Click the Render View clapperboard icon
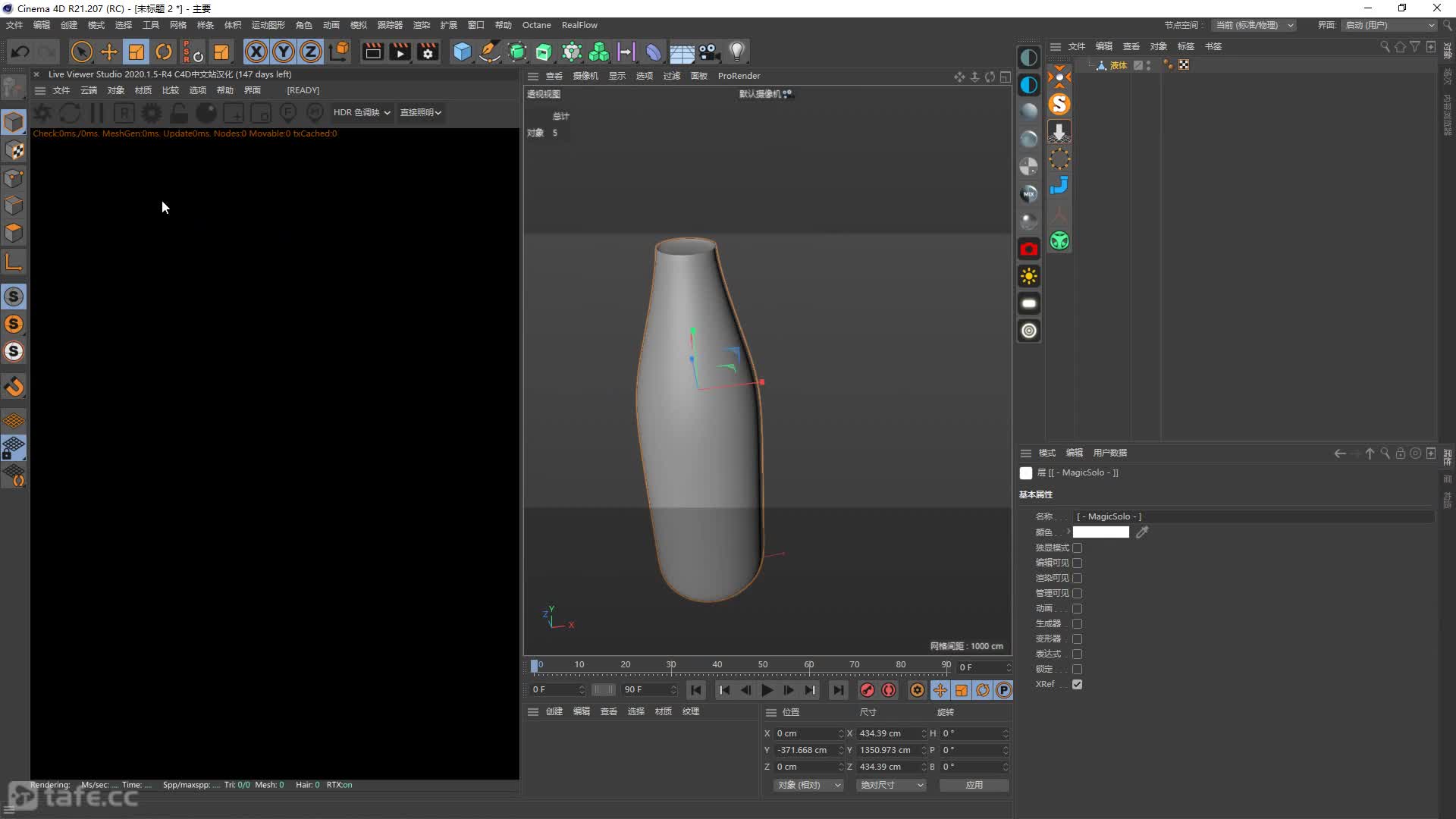This screenshot has height=819, width=1456. pos(372,52)
